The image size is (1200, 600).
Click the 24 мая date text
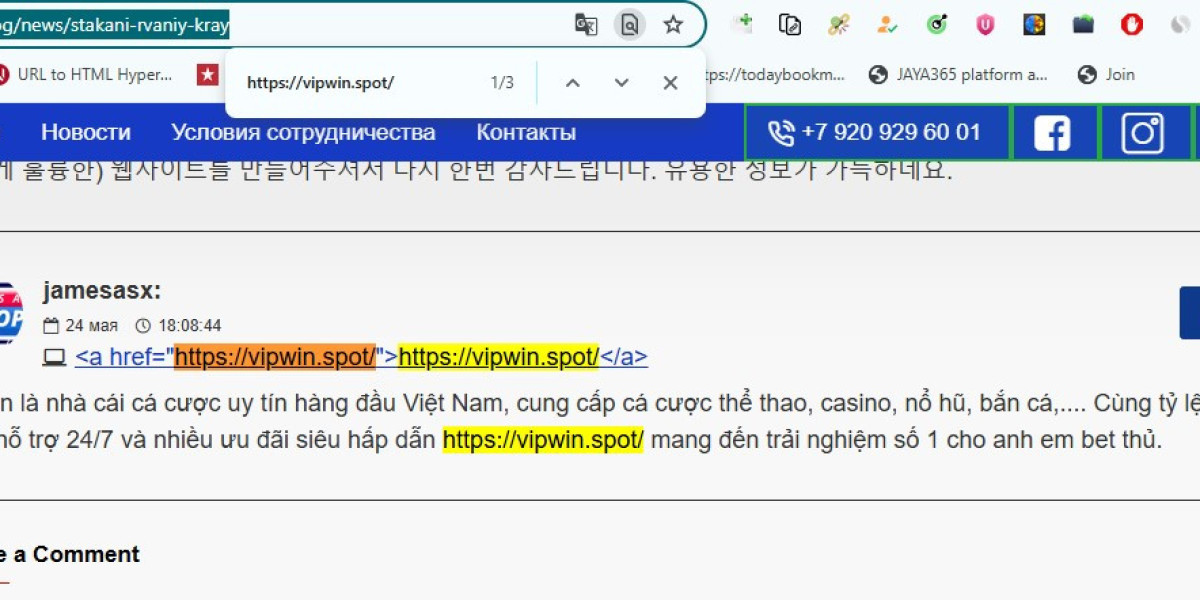click(92, 326)
